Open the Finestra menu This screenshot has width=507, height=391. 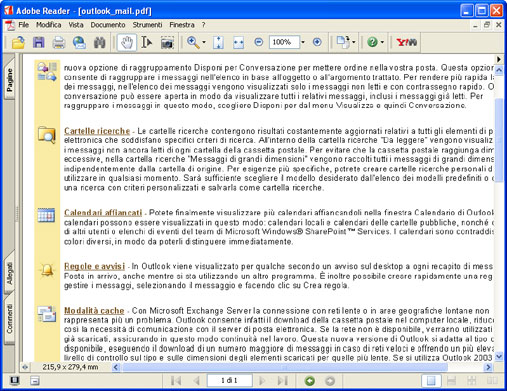pyautogui.click(x=182, y=25)
